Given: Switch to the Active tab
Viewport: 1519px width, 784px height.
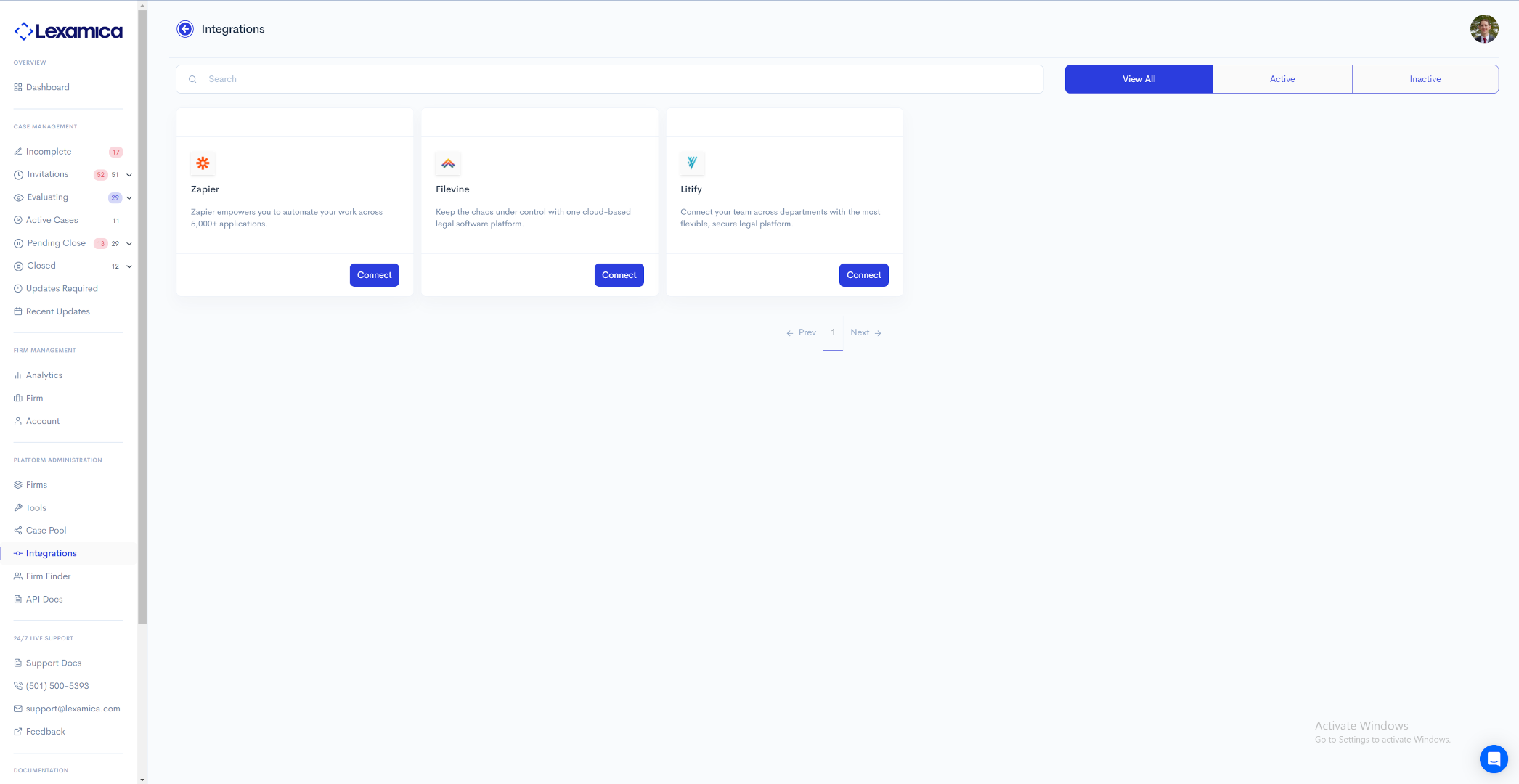Looking at the screenshot, I should [x=1282, y=78].
